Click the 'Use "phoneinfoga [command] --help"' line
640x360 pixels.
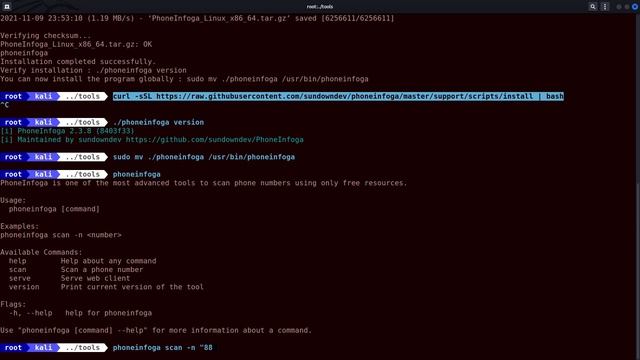(156, 331)
